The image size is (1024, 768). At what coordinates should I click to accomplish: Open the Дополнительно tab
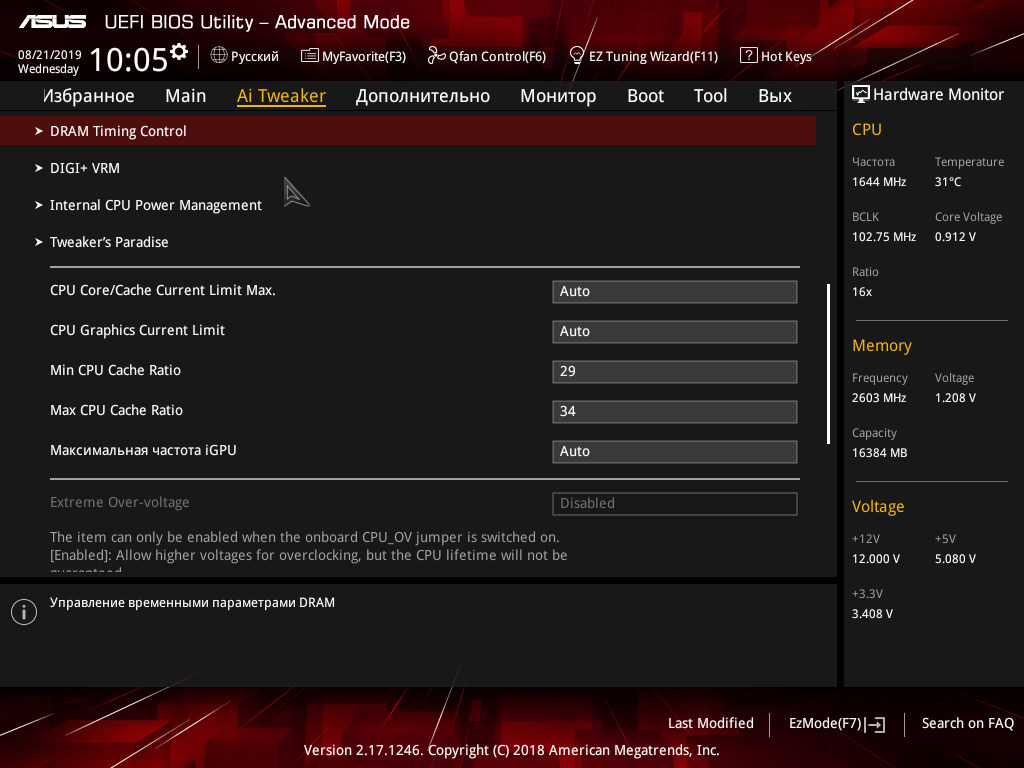pyautogui.click(x=423, y=96)
